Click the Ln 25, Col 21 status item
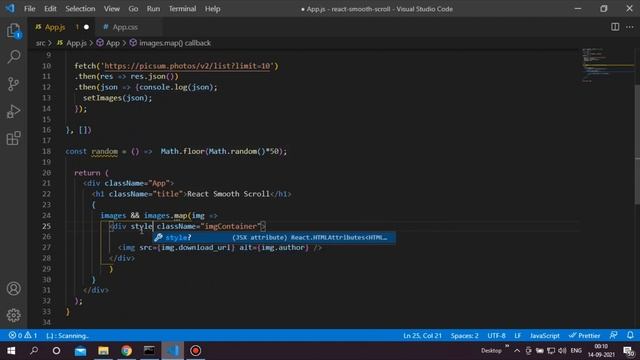Screen dimensions: 640x360 click(422, 336)
